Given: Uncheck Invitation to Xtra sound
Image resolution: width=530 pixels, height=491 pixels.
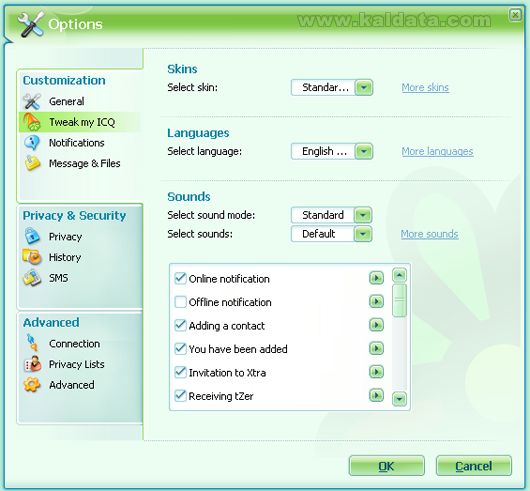Looking at the screenshot, I should (180, 372).
